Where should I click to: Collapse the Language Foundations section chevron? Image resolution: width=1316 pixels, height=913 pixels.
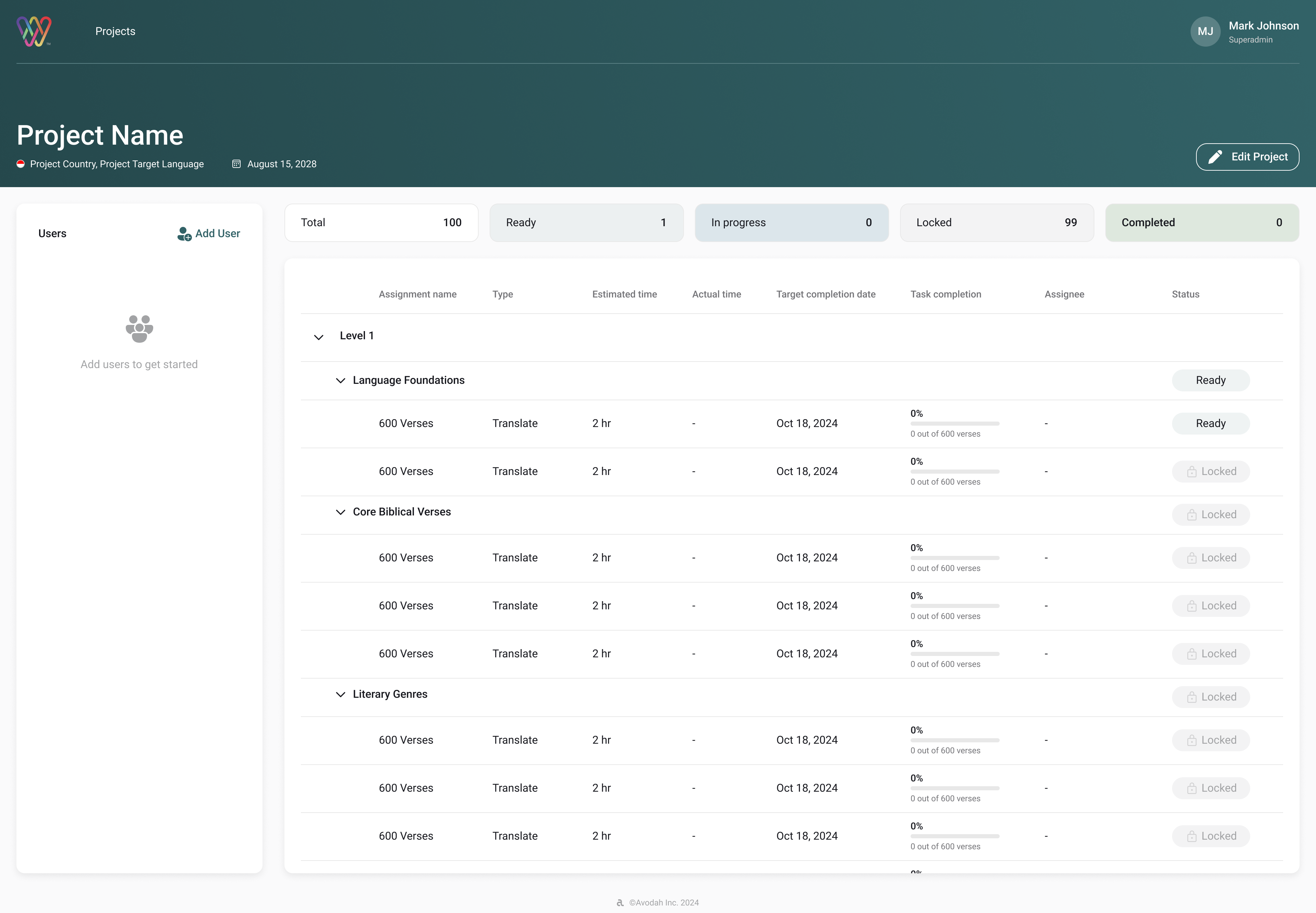(x=340, y=380)
